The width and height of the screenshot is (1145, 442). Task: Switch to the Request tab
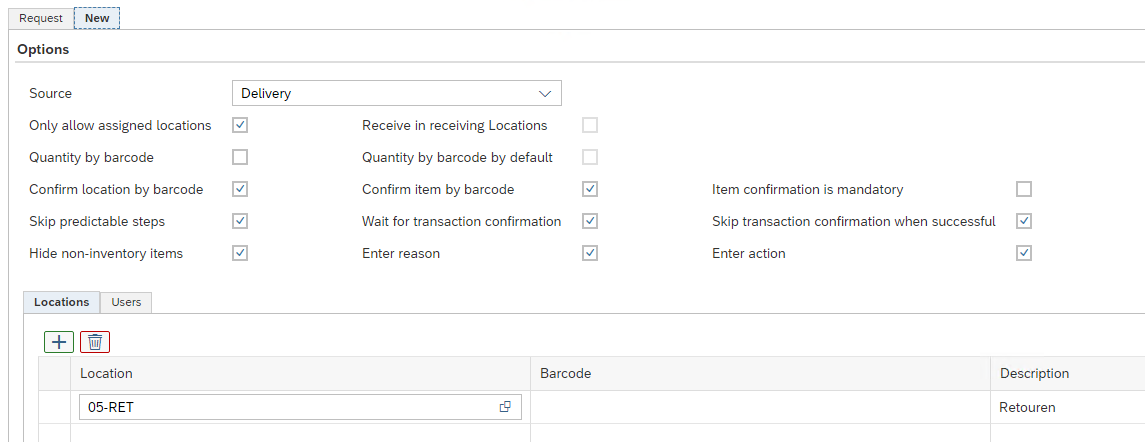(41, 18)
